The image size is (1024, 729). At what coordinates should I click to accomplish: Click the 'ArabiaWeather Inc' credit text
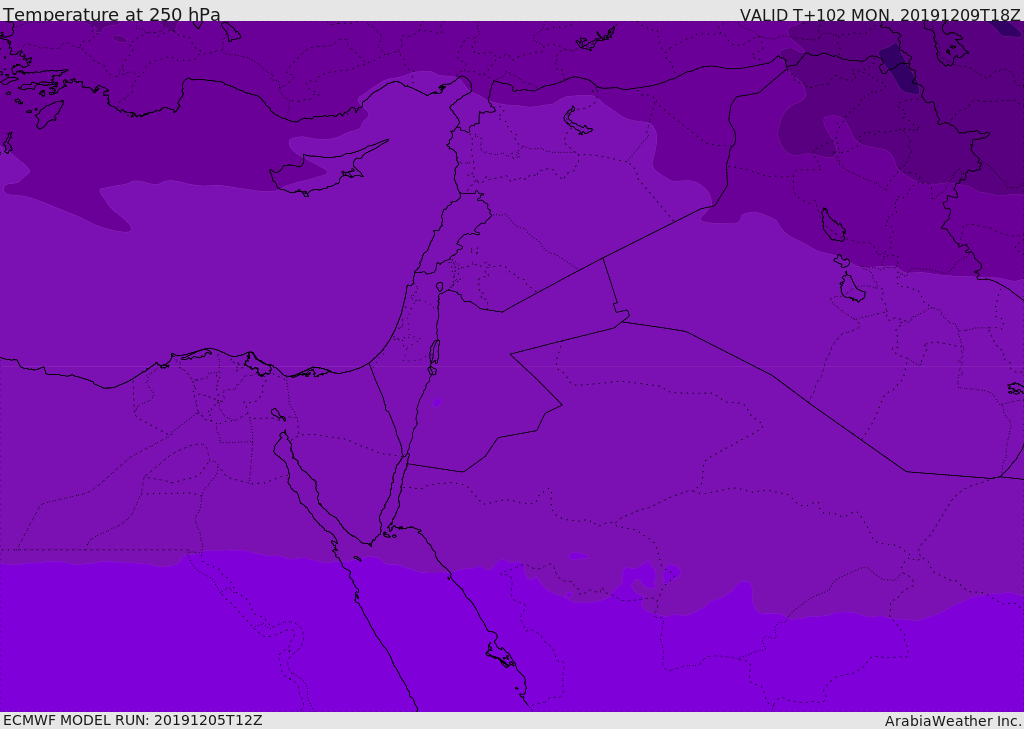952,721
